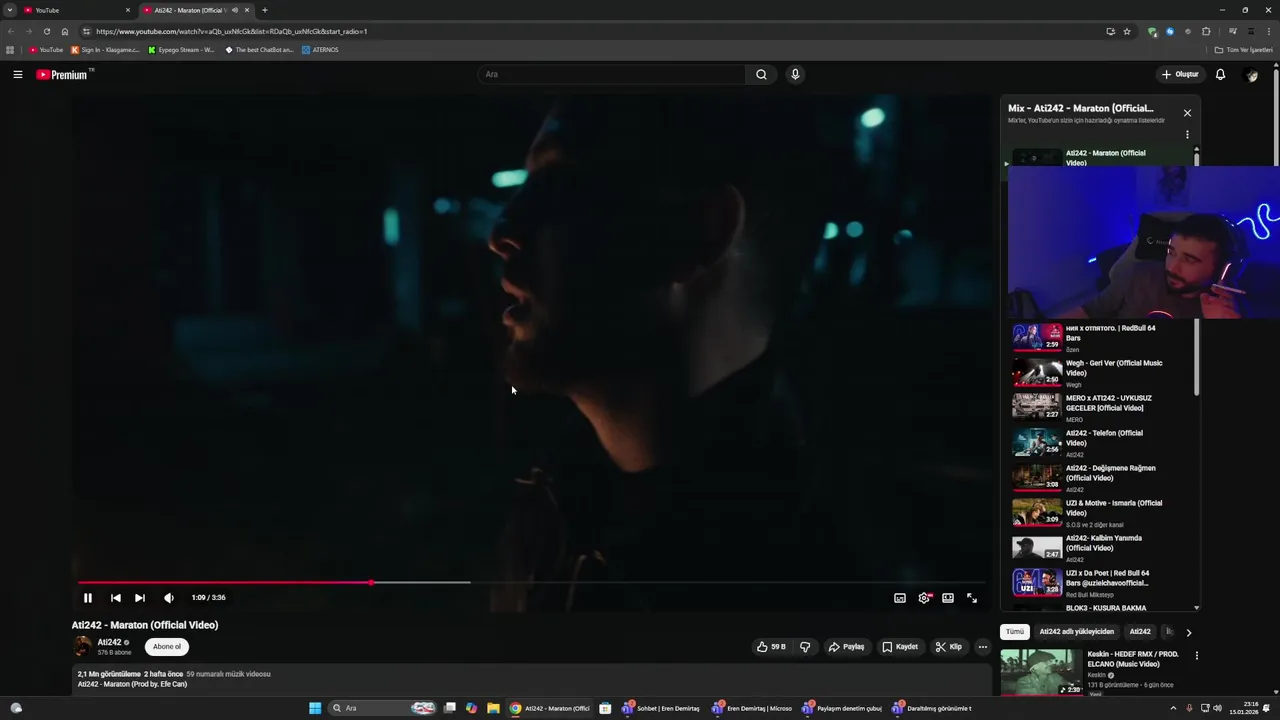Open the account avatar menu
Viewport: 1280px width, 720px height.
[x=1250, y=74]
